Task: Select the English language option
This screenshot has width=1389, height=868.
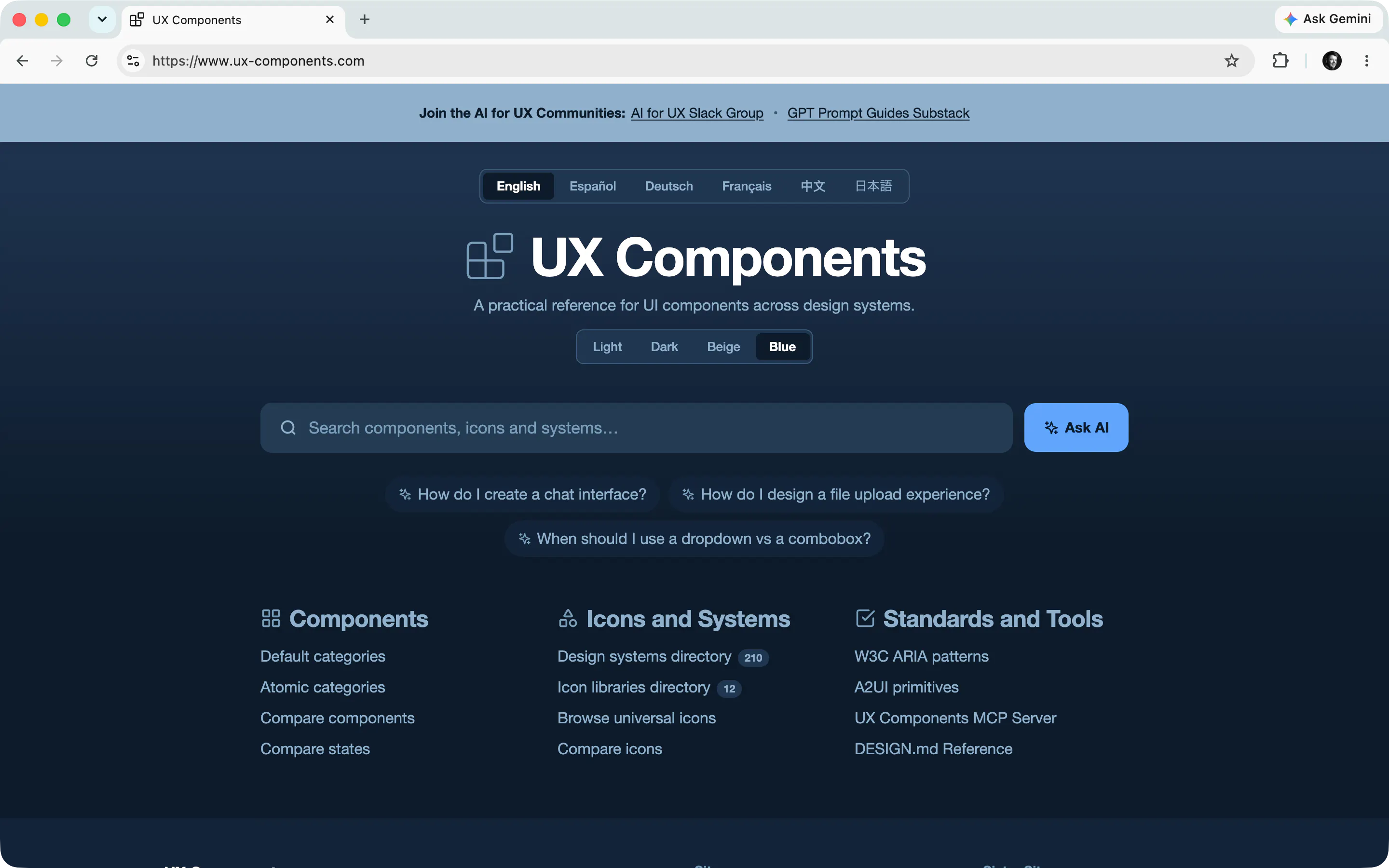Action: [x=518, y=186]
